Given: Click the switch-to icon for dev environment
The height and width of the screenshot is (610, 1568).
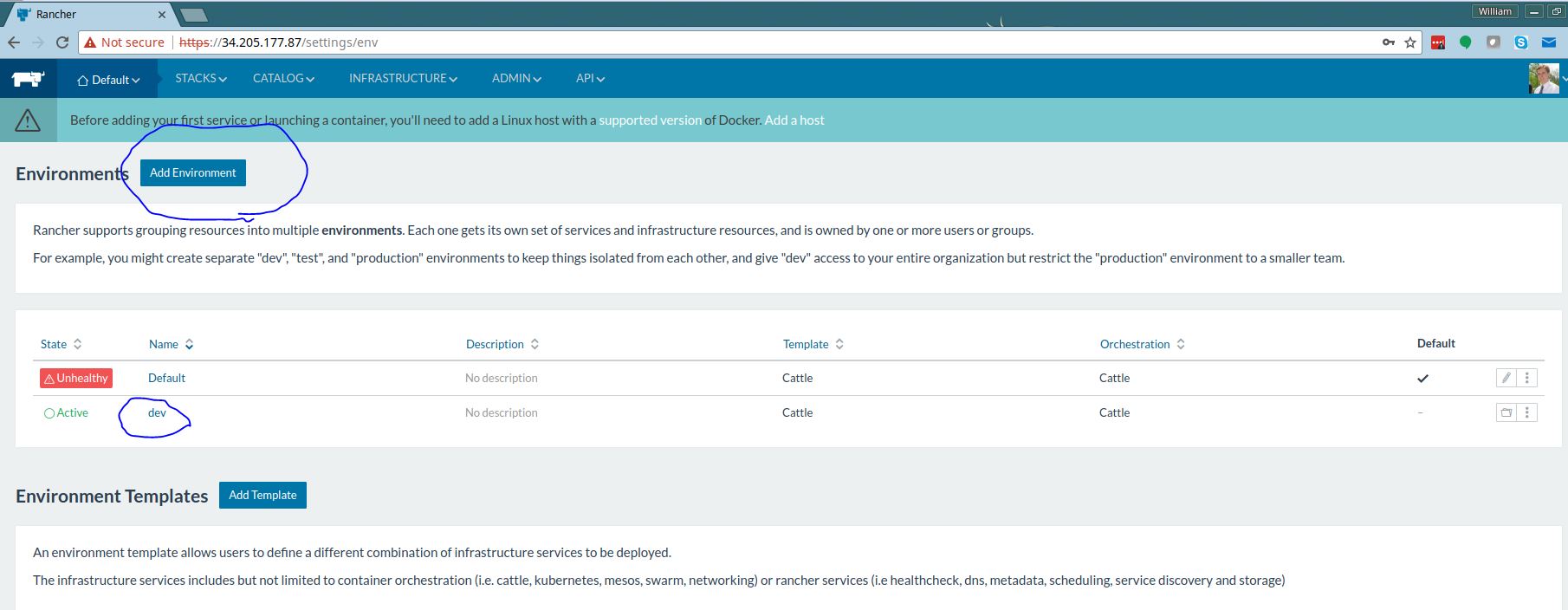Looking at the screenshot, I should click(x=1506, y=412).
